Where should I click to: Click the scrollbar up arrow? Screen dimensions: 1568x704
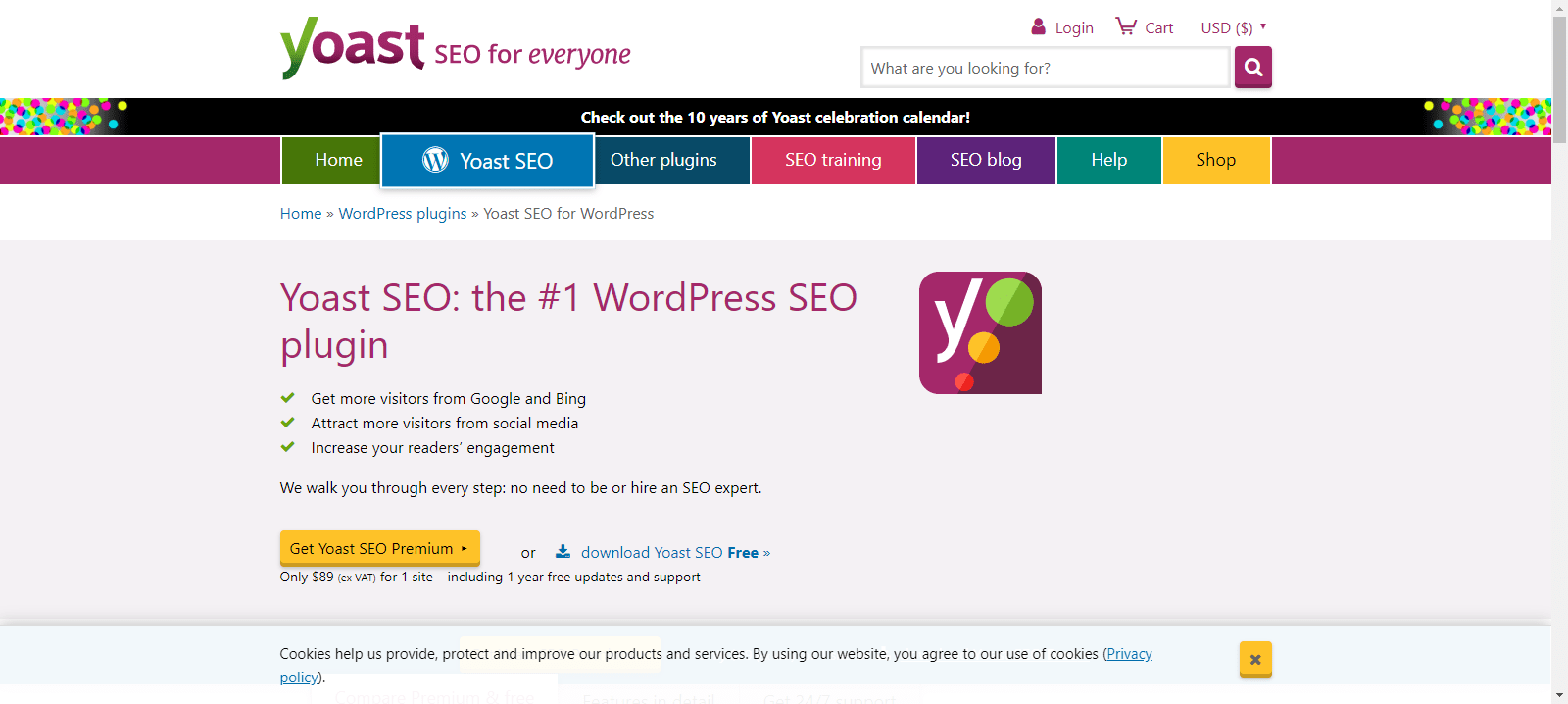click(x=1559, y=8)
